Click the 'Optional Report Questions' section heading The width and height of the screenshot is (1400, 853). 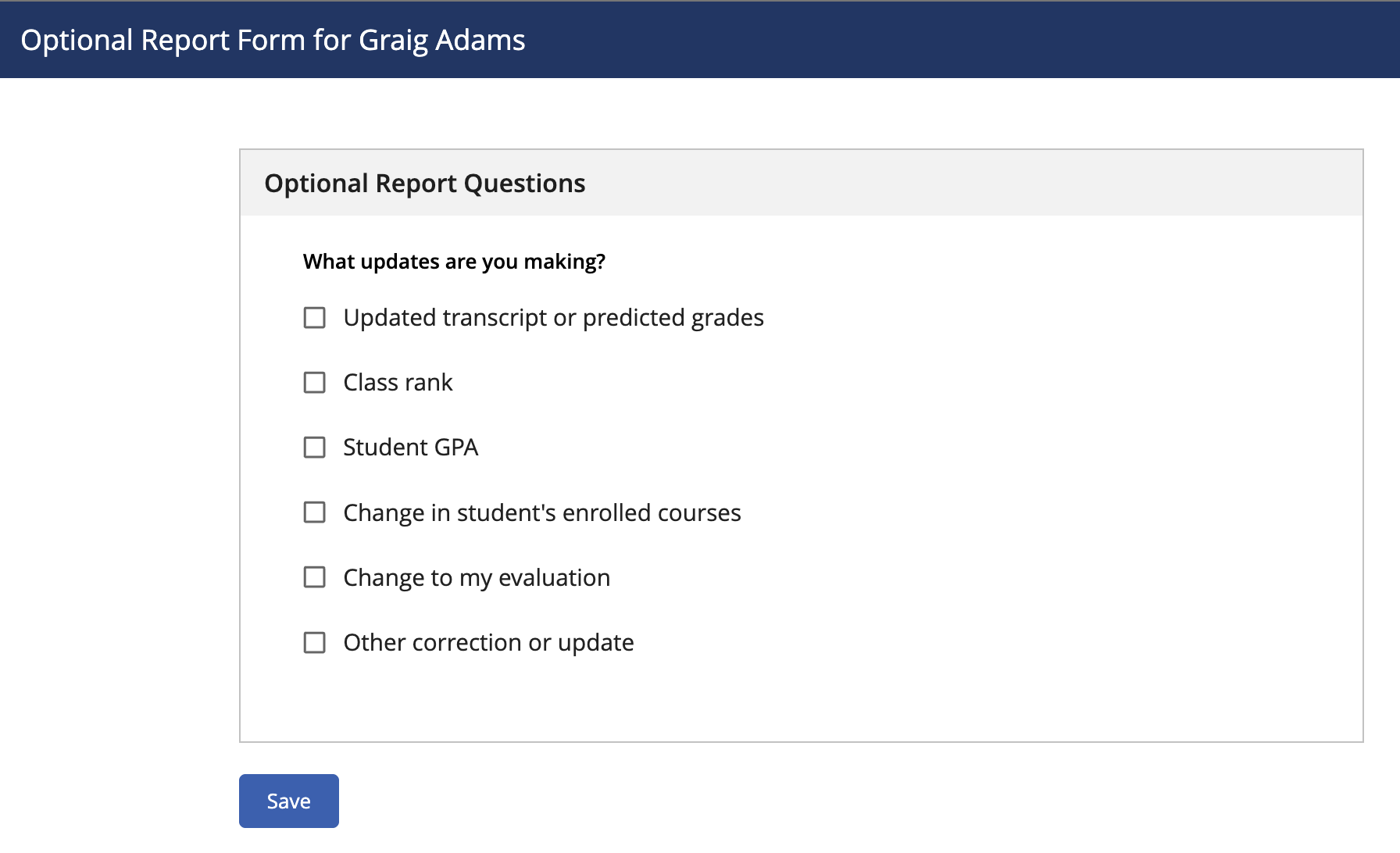point(425,184)
